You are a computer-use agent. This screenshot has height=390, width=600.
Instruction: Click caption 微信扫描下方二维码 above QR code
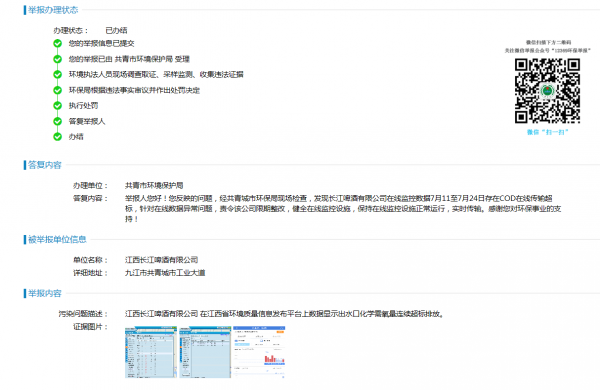pos(548,42)
